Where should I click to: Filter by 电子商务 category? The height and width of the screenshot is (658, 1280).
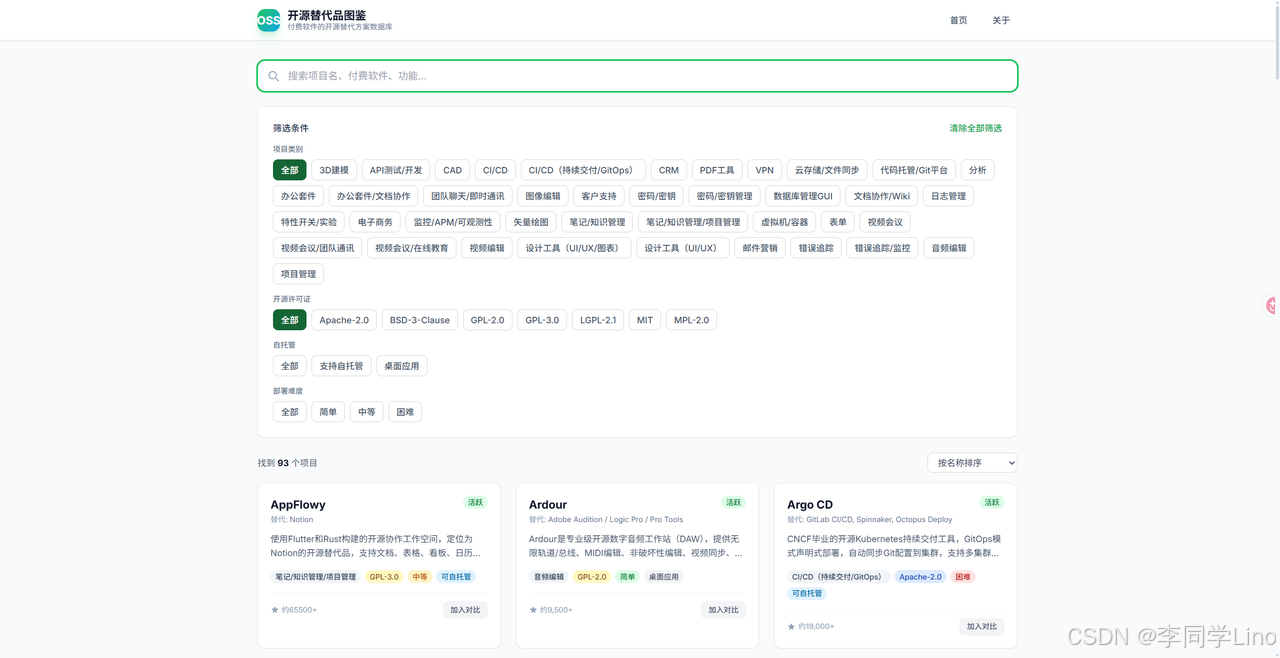(x=376, y=222)
